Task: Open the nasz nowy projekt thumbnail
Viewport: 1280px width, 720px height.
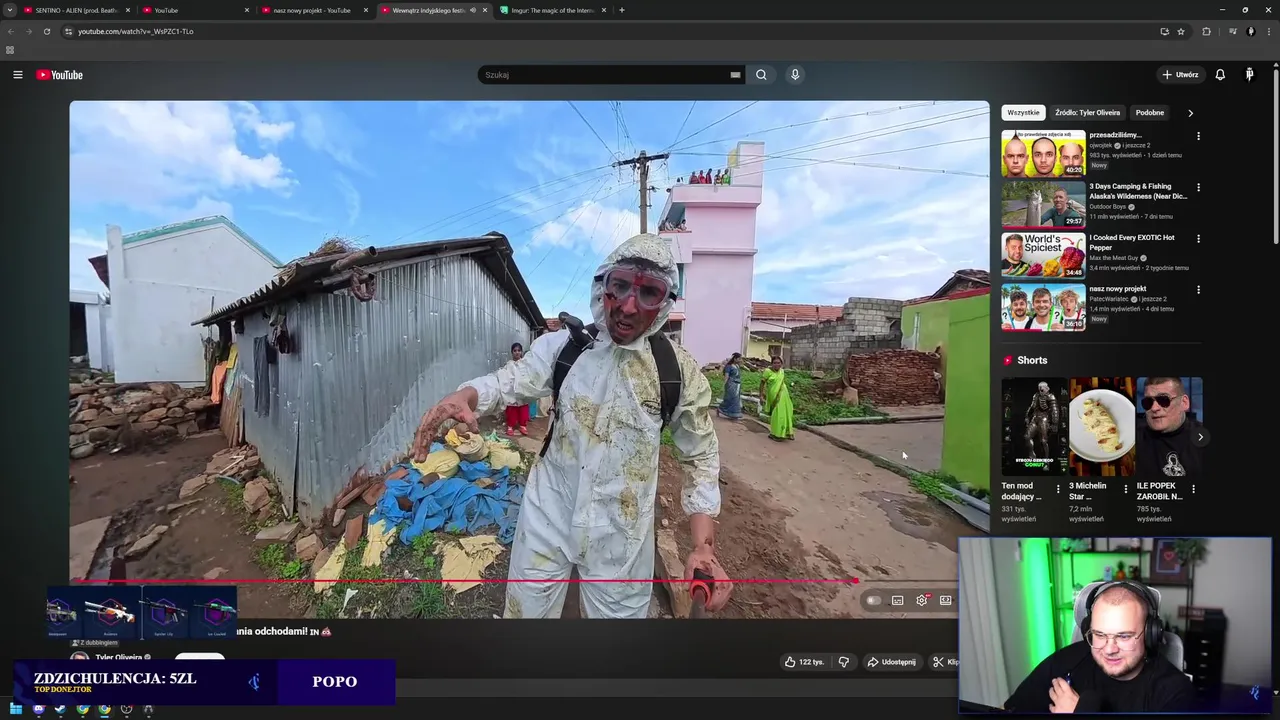Action: coord(1043,307)
